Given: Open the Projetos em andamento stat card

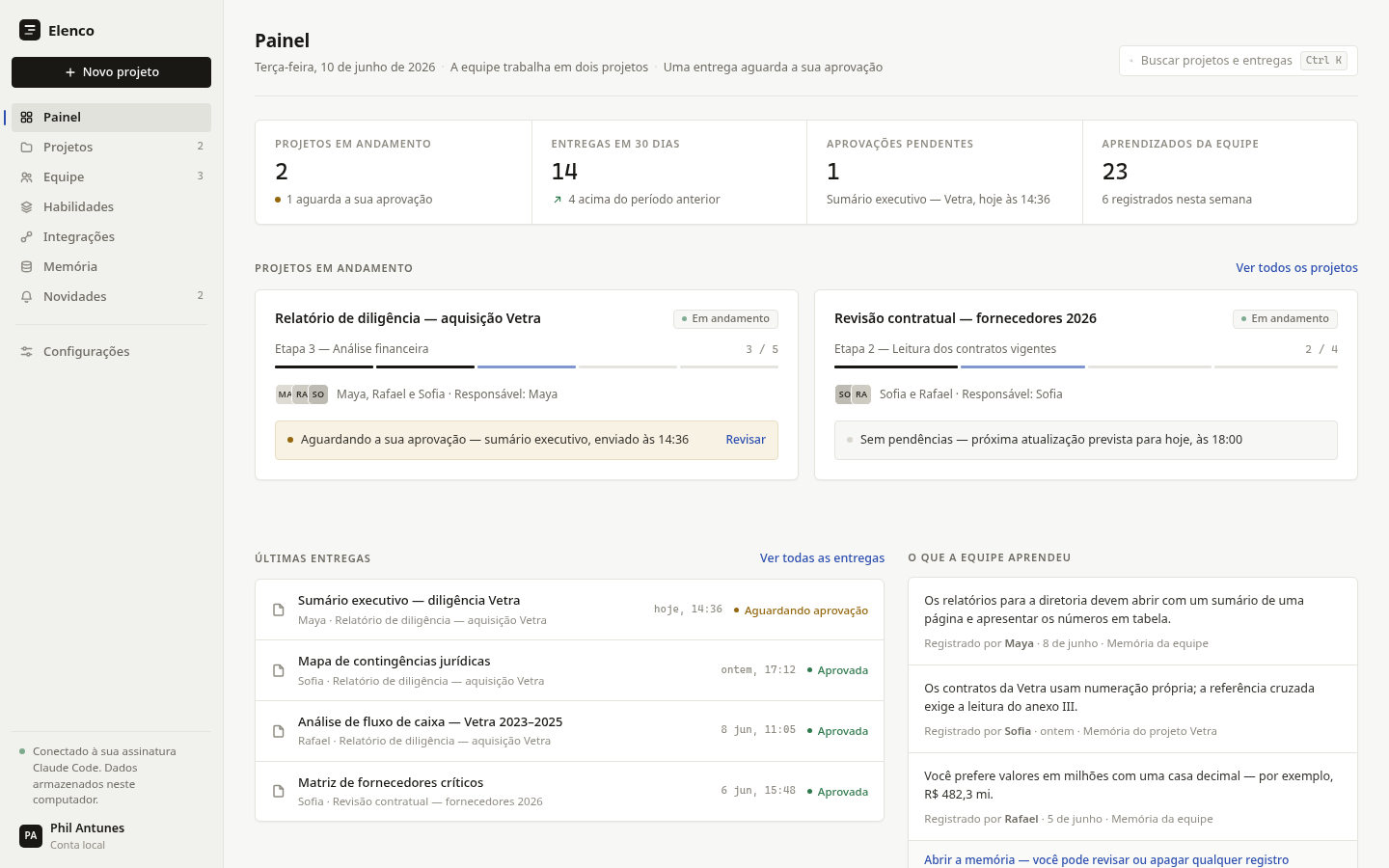Looking at the screenshot, I should (394, 173).
